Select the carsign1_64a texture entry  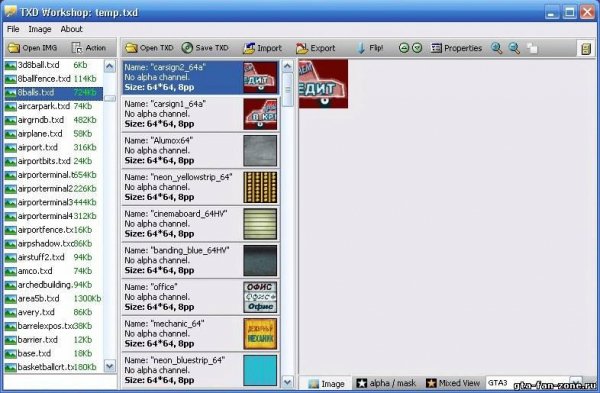point(201,114)
